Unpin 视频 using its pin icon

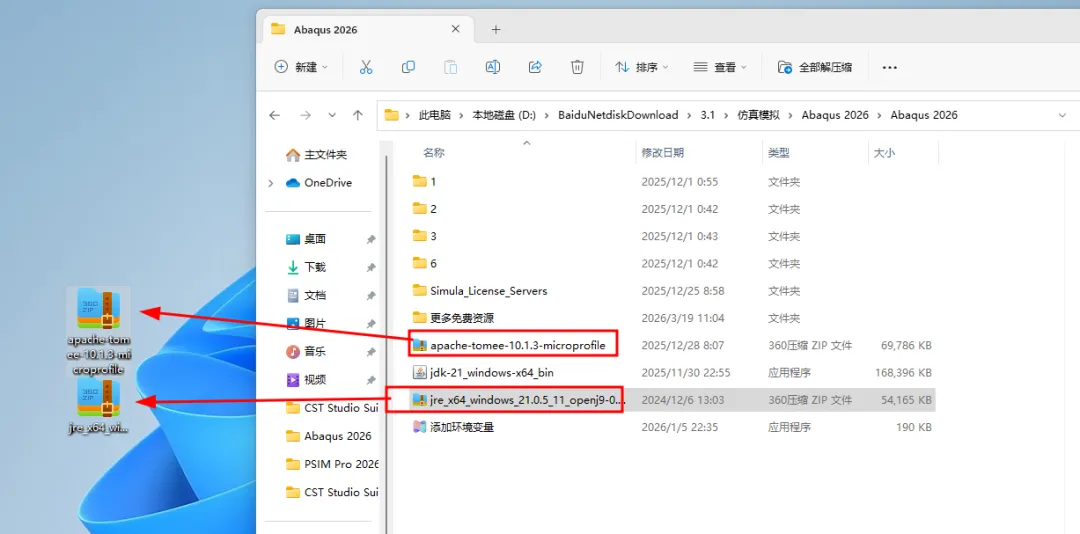(x=371, y=380)
